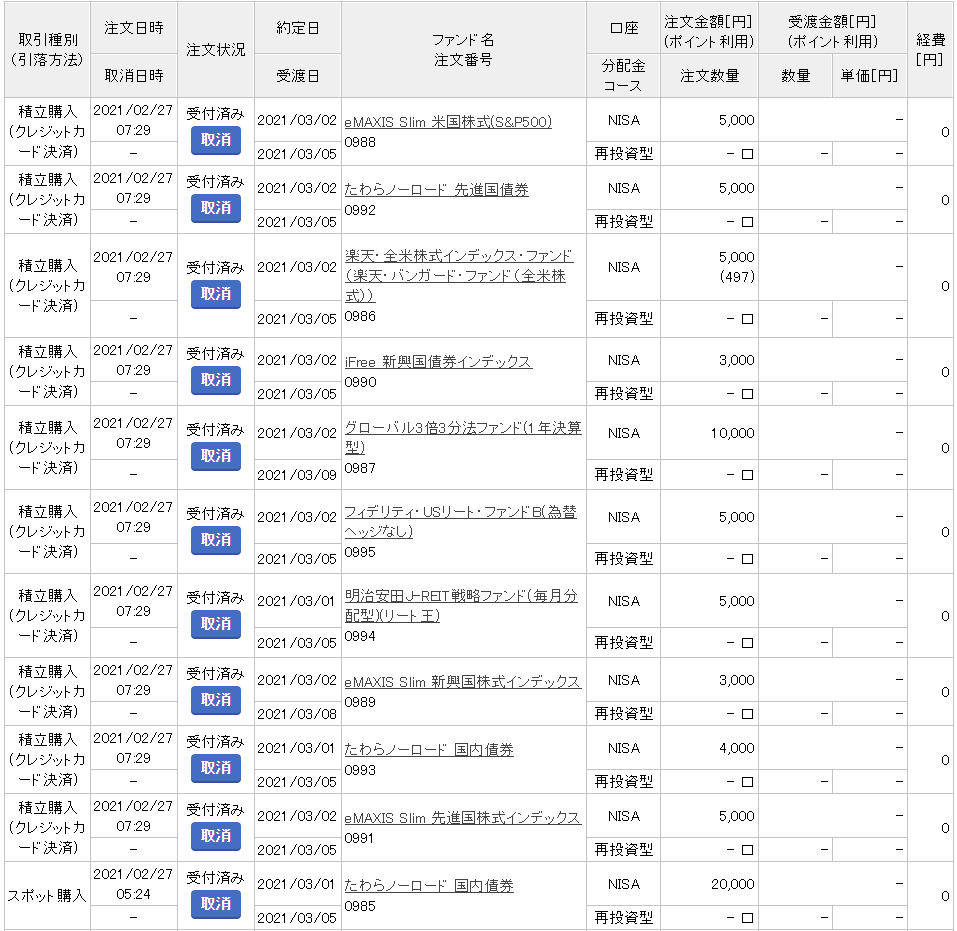Open グローバル3倍3分法ファンド(1年決算型) link
This screenshot has width=957, height=931.
463,437
